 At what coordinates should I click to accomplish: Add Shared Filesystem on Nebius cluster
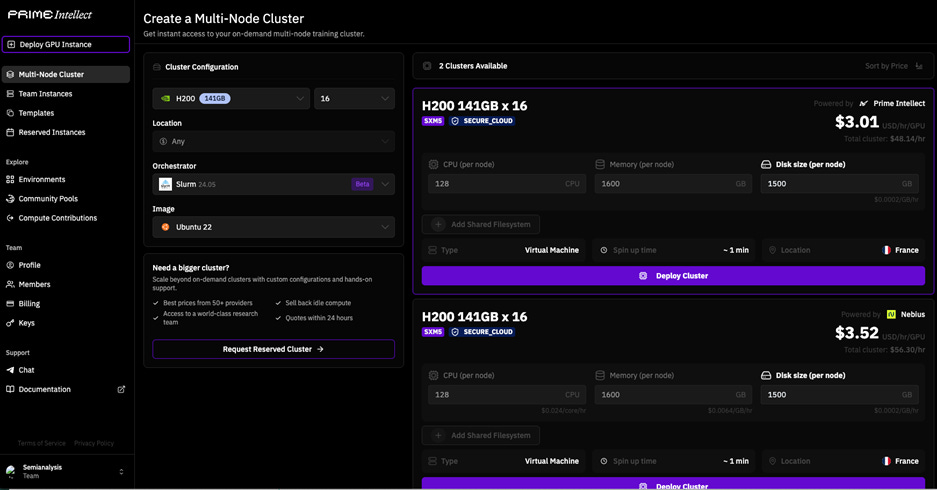(x=481, y=436)
